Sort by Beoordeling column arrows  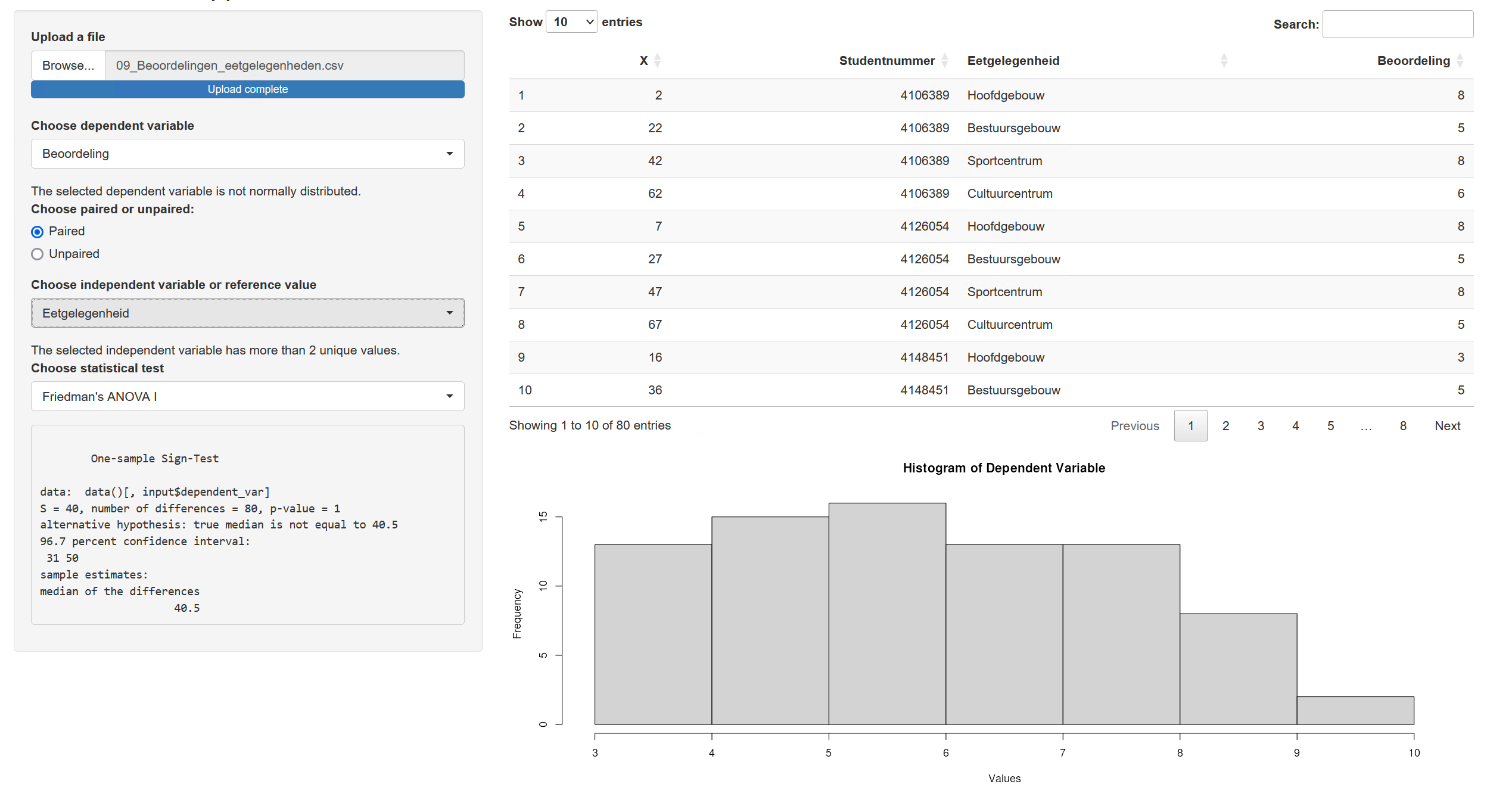[x=1460, y=61]
